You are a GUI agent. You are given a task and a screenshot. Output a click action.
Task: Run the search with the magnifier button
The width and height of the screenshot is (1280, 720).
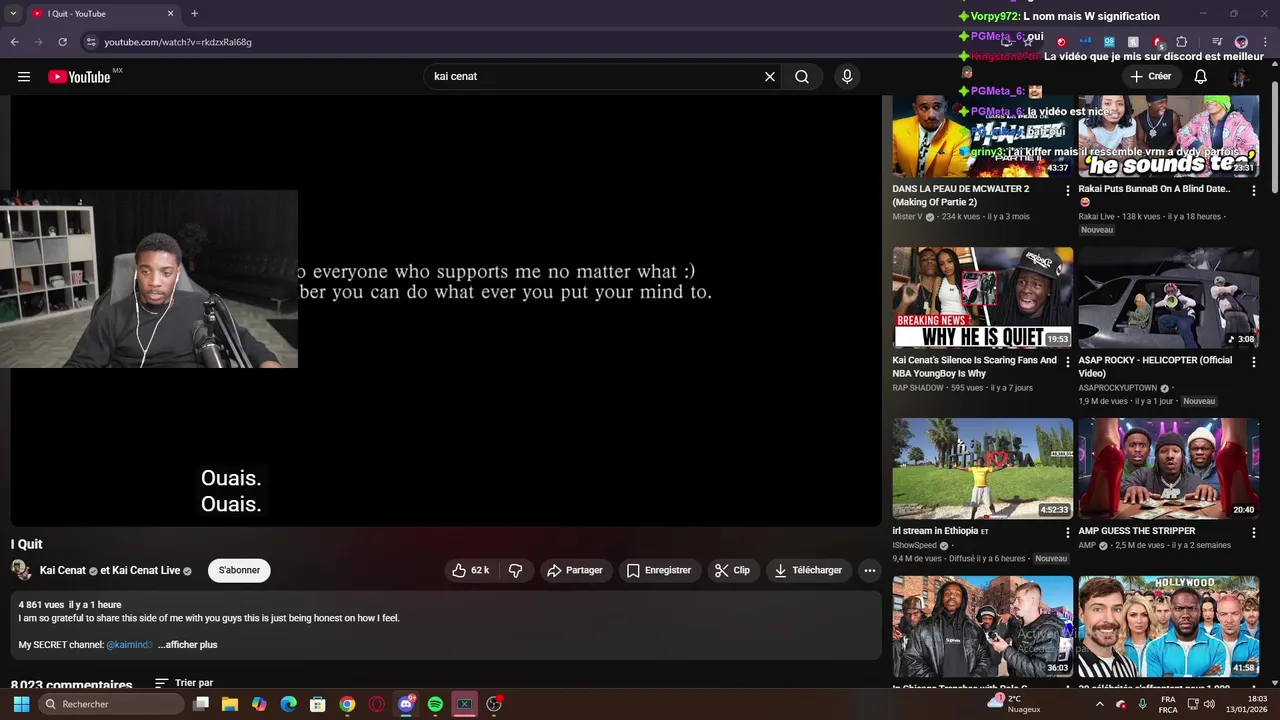point(802,77)
